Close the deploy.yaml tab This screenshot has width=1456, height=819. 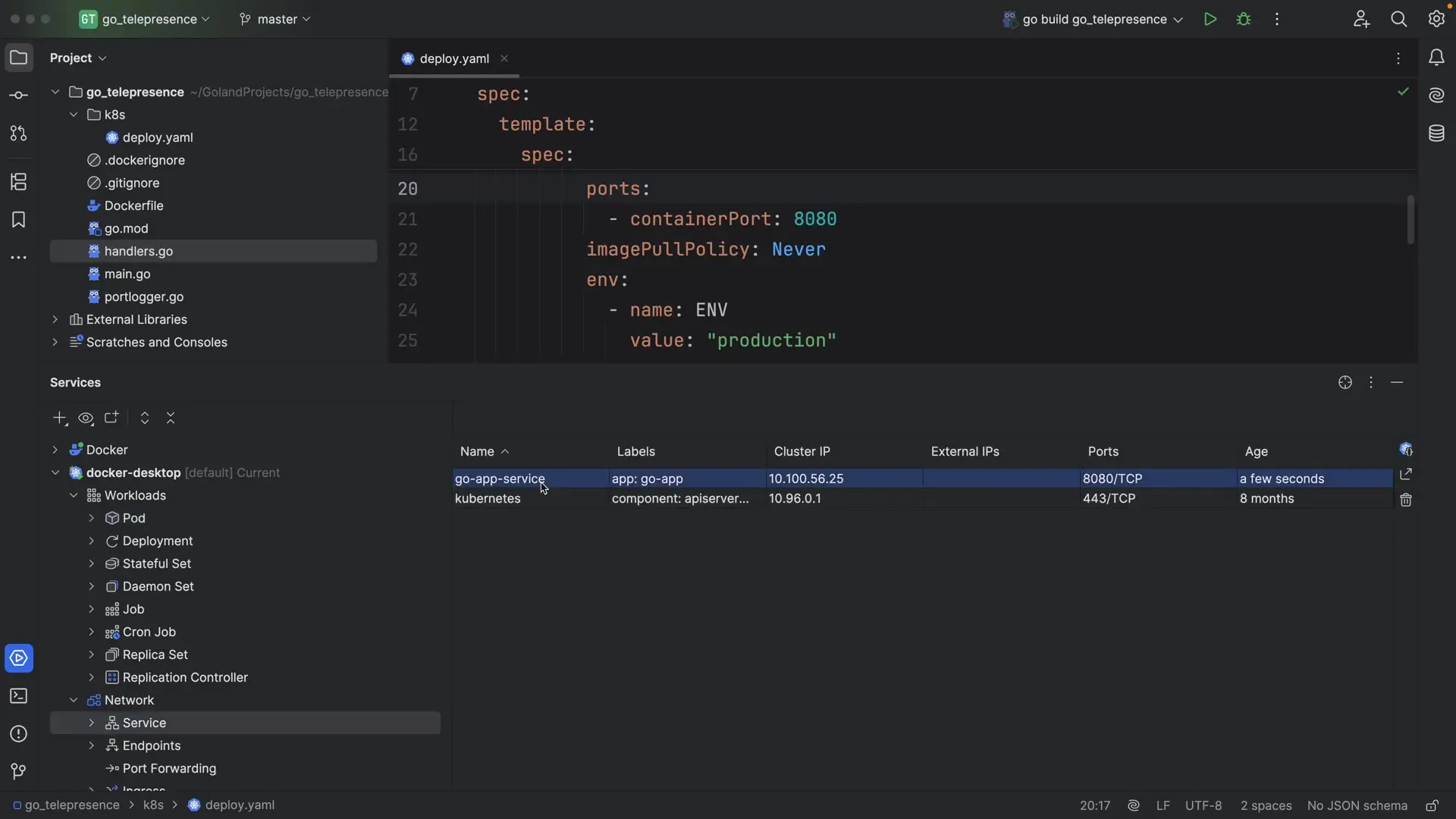[x=504, y=58]
